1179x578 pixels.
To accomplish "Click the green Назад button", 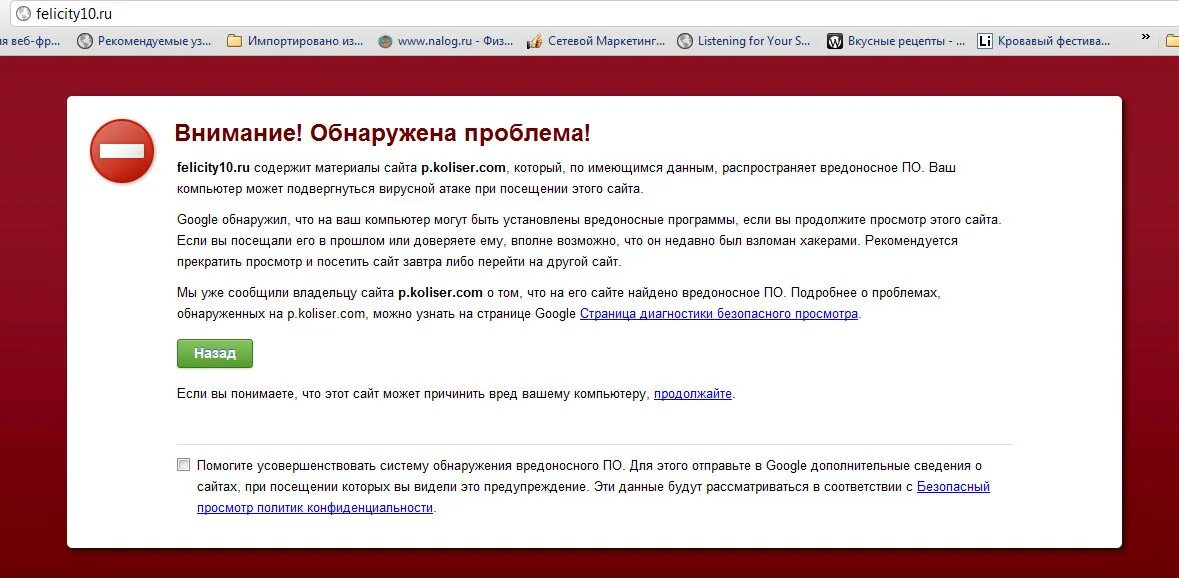I will 215,353.
